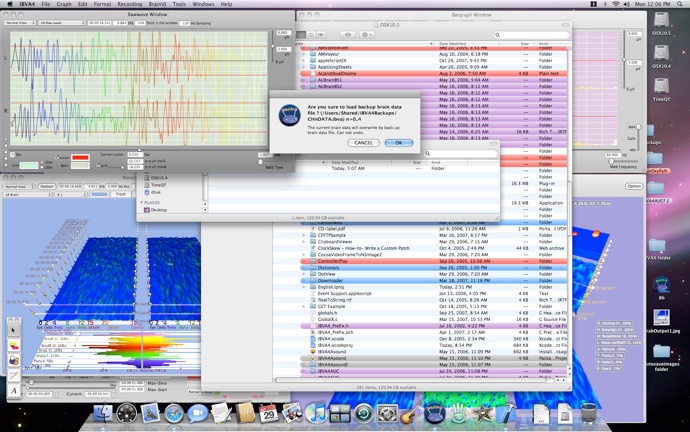Launch GarageBand from the Dock
The image size is (690, 432).
click(410, 414)
